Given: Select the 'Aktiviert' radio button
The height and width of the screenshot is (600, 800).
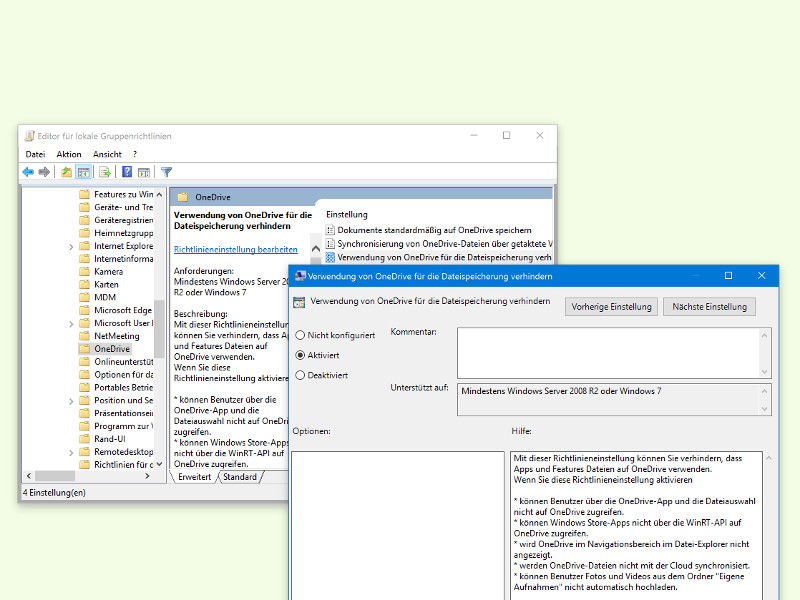Looking at the screenshot, I should (300, 355).
